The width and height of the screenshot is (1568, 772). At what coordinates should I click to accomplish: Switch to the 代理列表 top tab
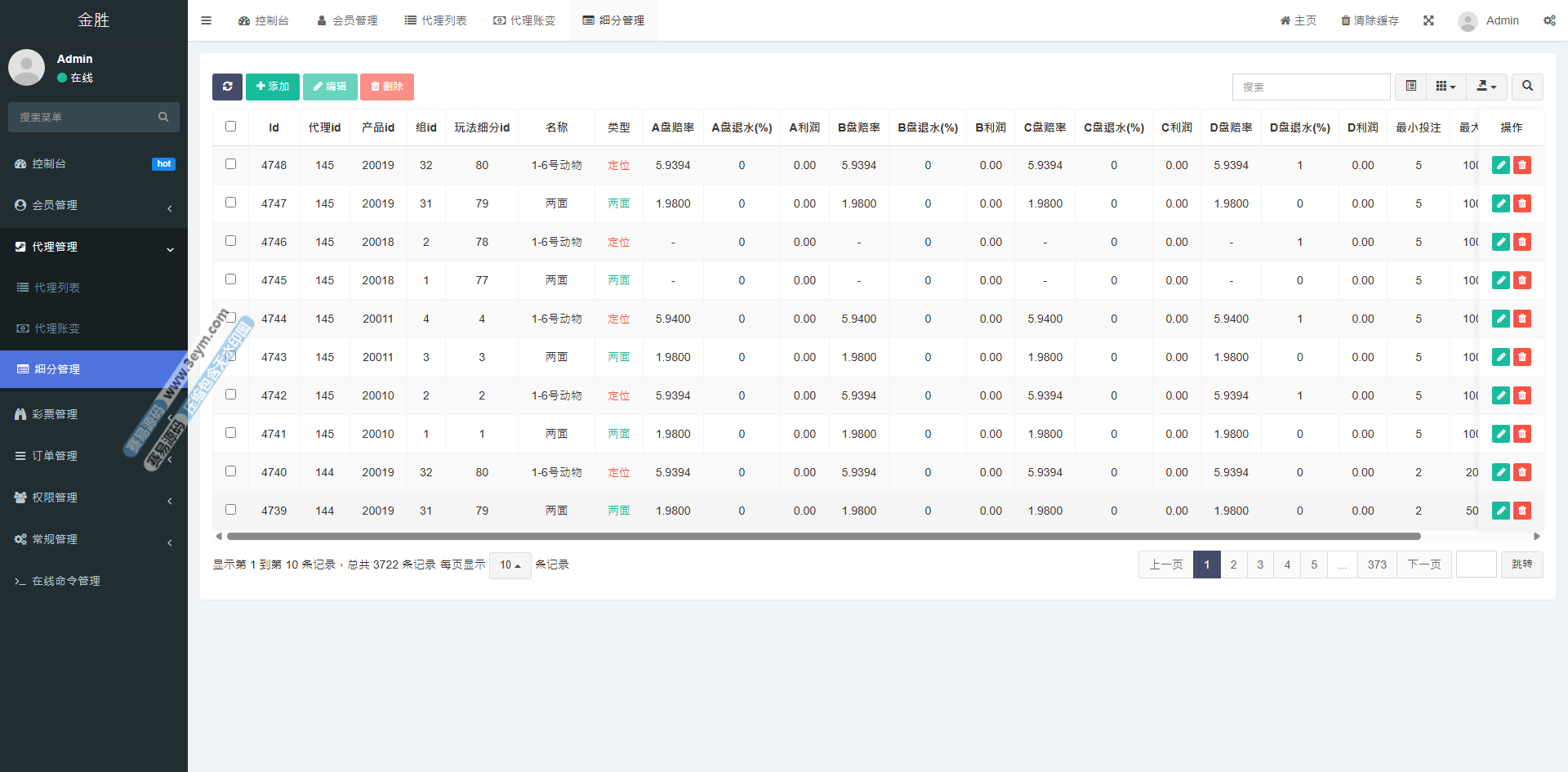click(436, 20)
